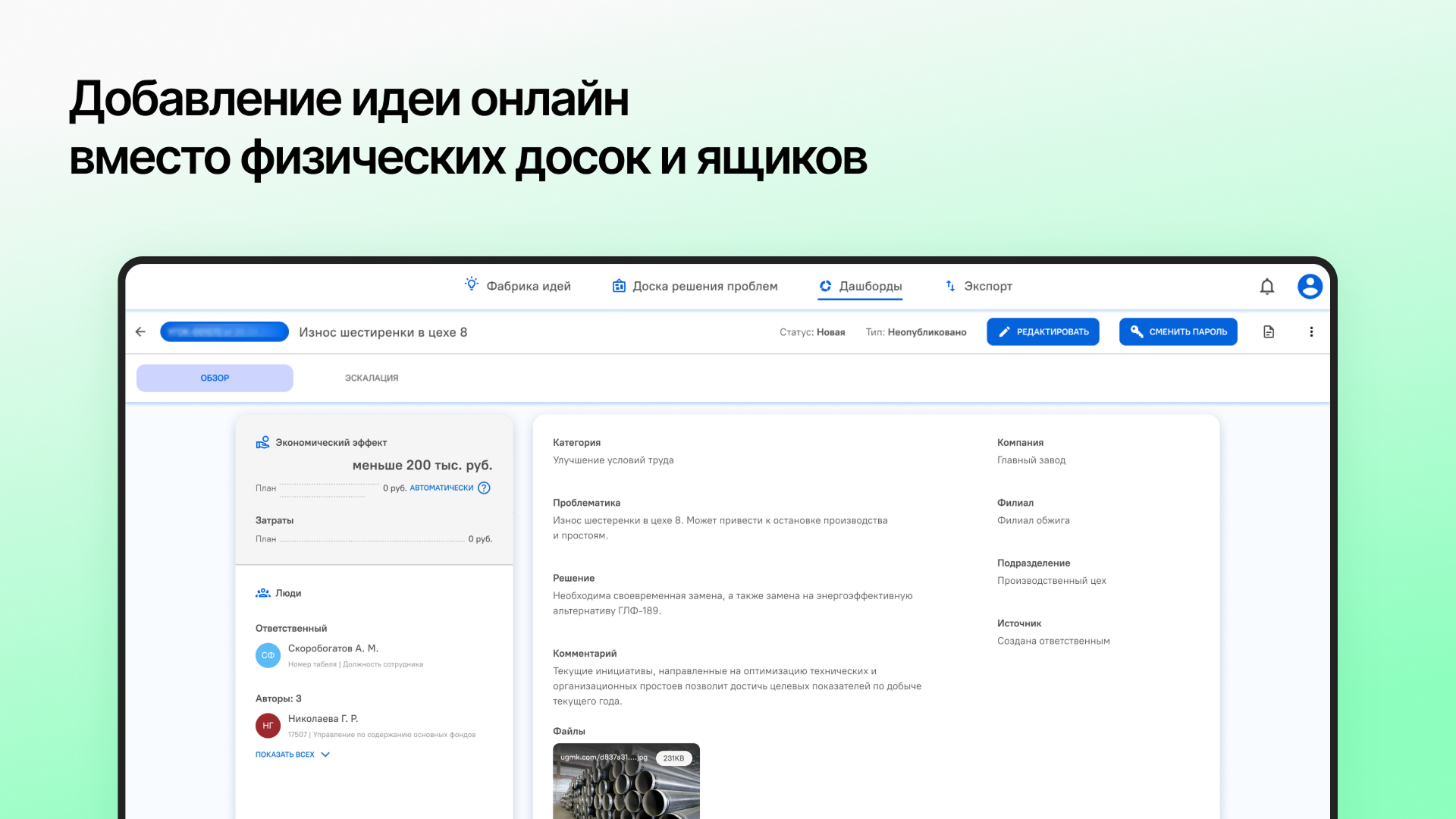Select the lightbulb icon for Фабрика идей
The height and width of the screenshot is (819, 1456).
[472, 286]
